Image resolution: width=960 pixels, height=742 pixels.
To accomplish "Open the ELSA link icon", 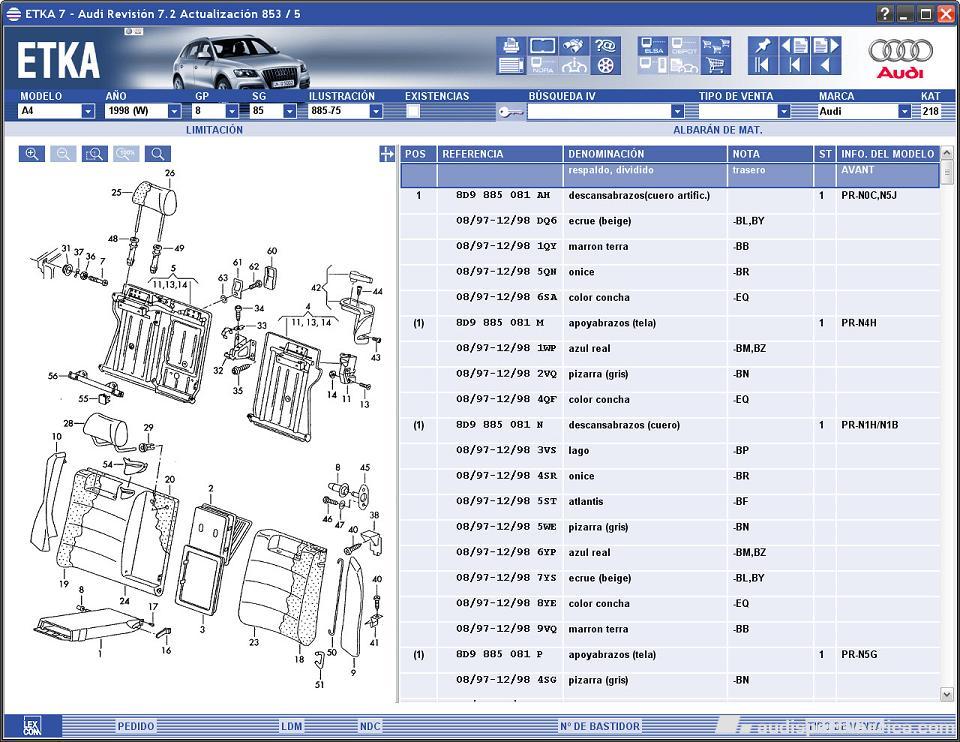I will [x=653, y=45].
